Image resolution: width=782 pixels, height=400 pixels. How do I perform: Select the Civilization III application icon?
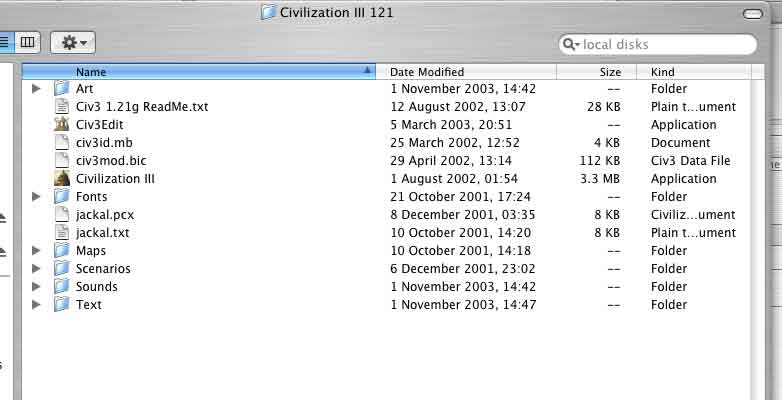(x=61, y=178)
